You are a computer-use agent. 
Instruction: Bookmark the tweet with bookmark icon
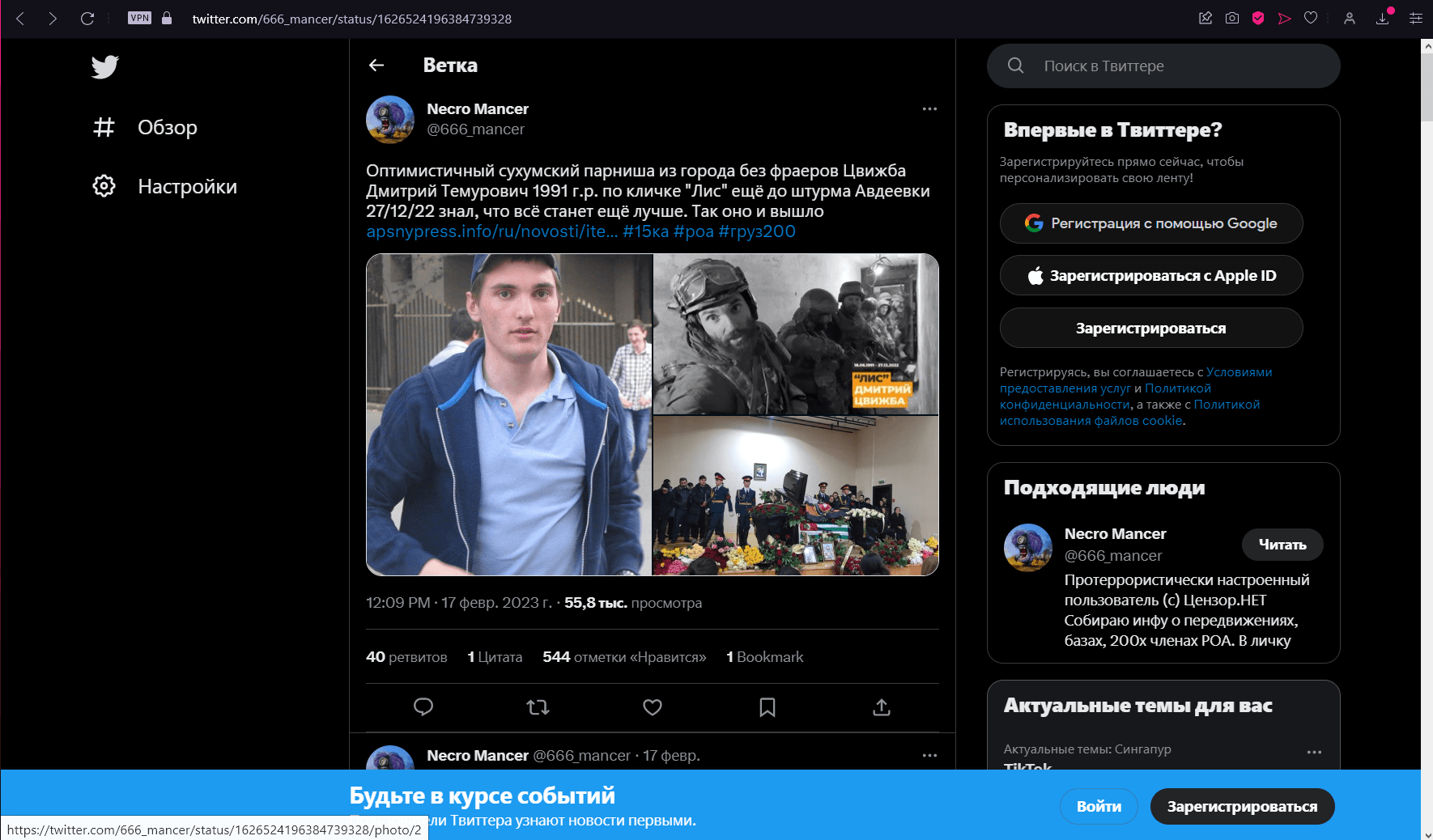768,707
